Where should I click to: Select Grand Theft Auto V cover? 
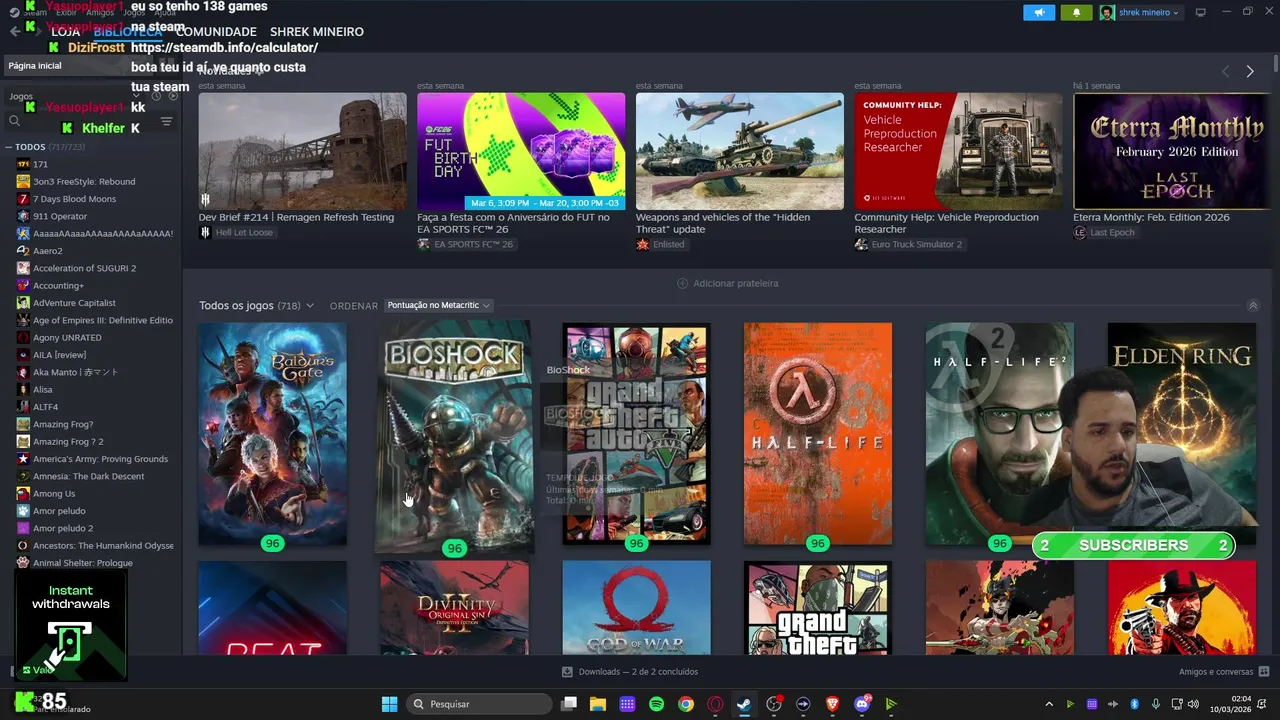point(636,434)
